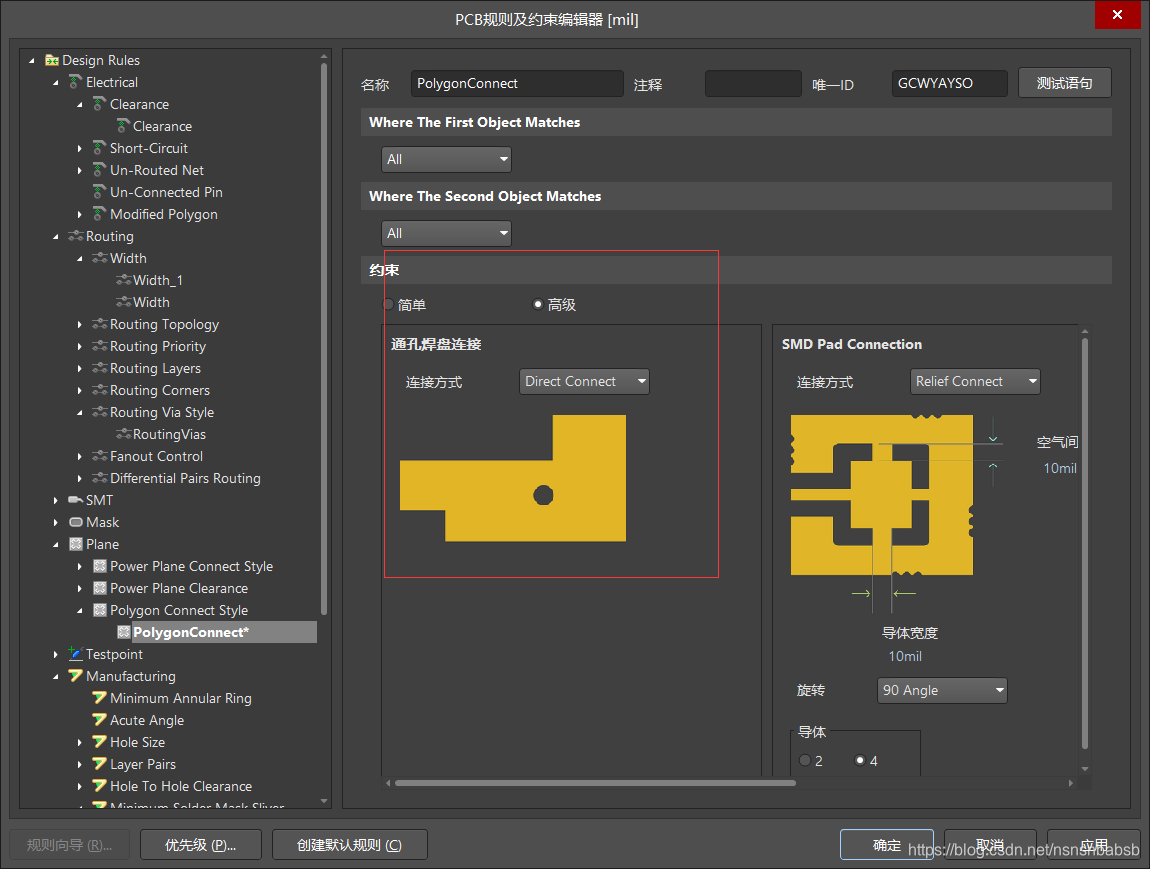Click the Un-Routed Net rule icon
This screenshot has height=869, width=1150.
(x=100, y=170)
